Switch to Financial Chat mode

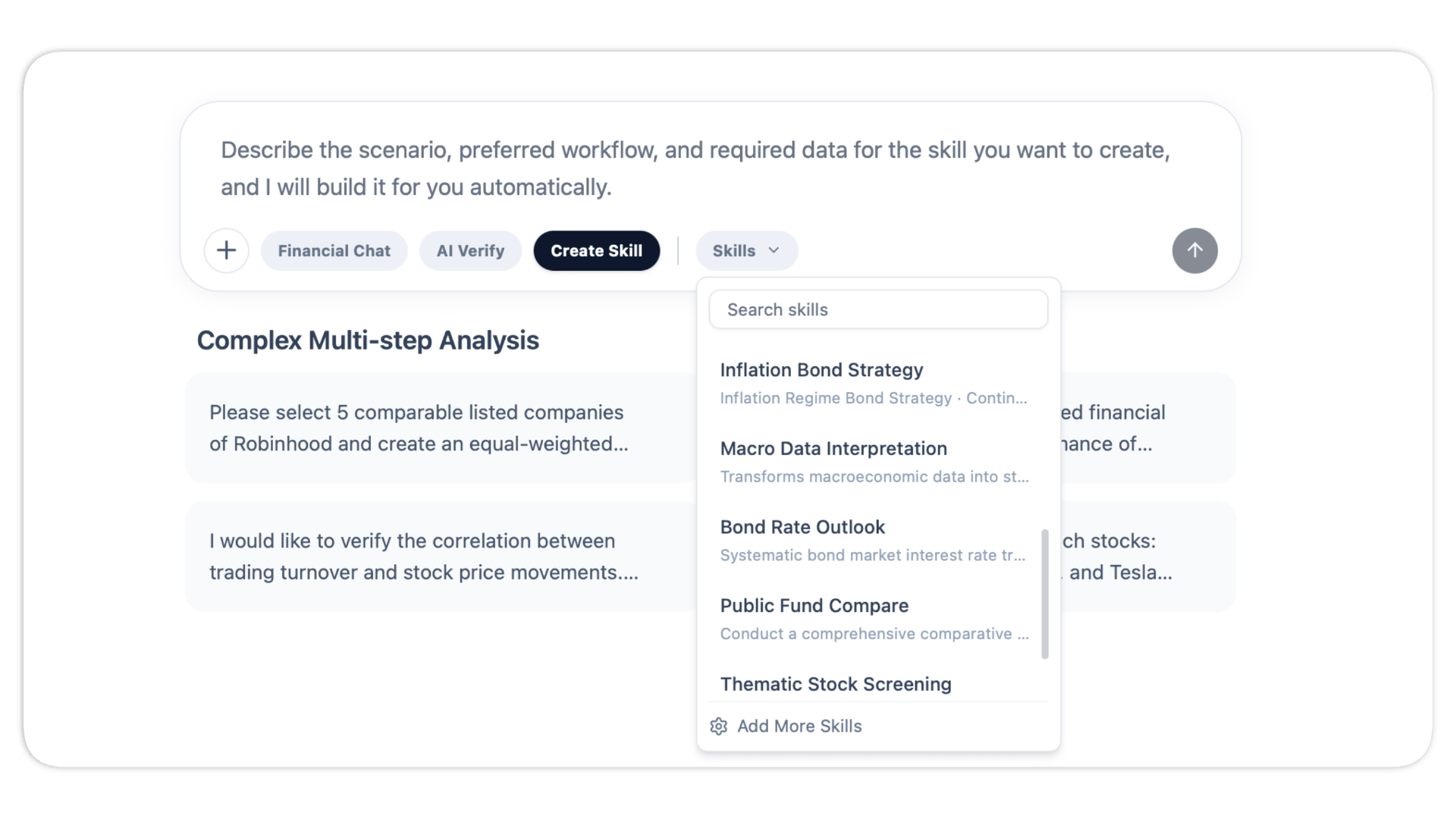[x=334, y=251]
